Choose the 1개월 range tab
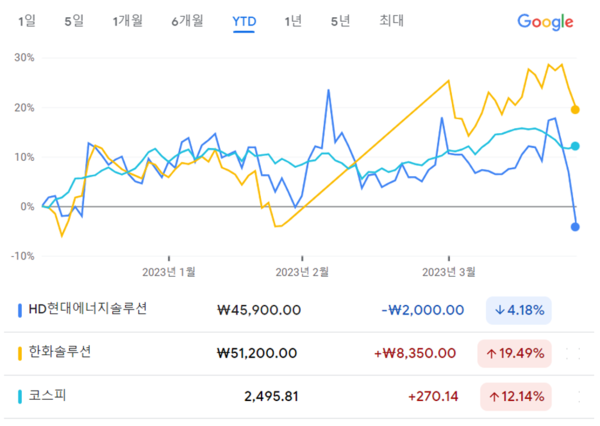 pos(128,20)
